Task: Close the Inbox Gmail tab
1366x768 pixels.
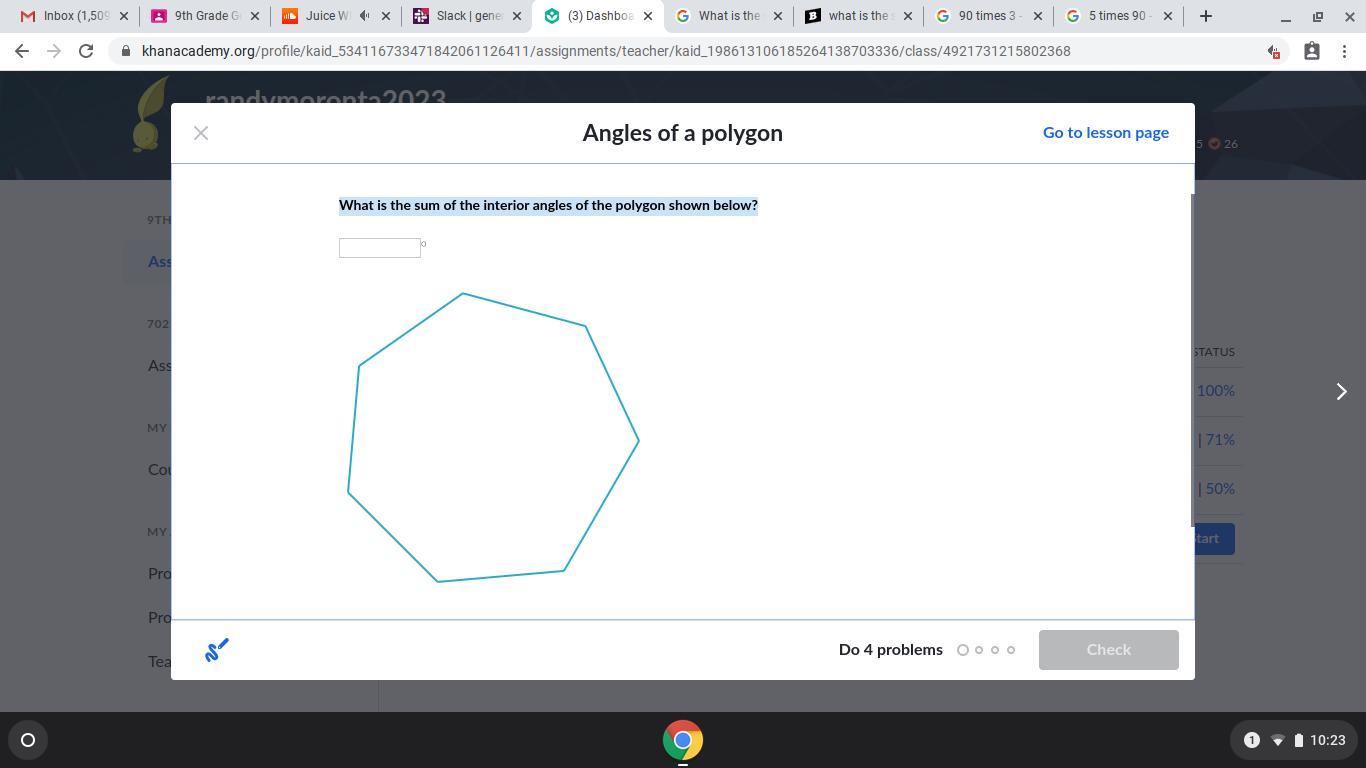Action: [x=124, y=16]
